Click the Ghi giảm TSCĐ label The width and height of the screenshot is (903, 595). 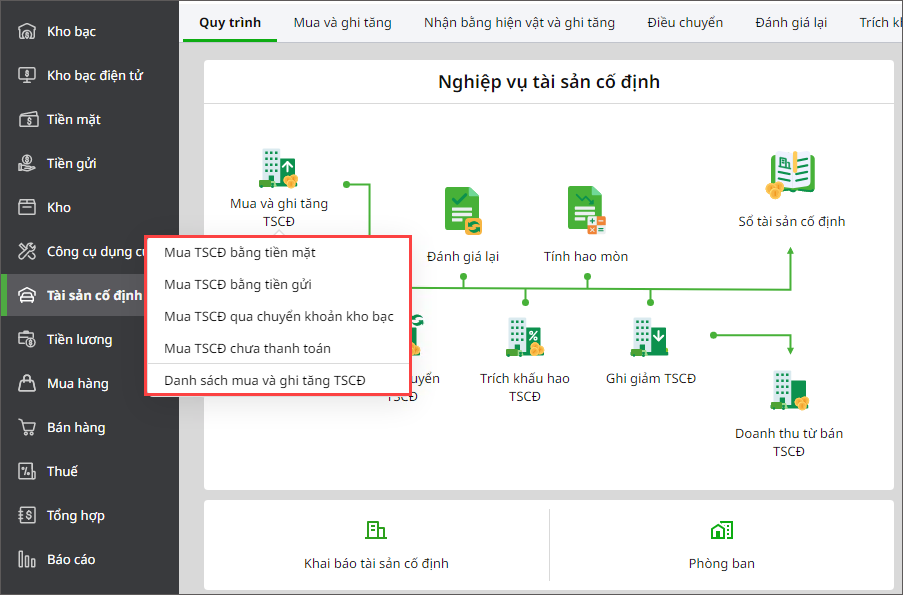pos(651,378)
